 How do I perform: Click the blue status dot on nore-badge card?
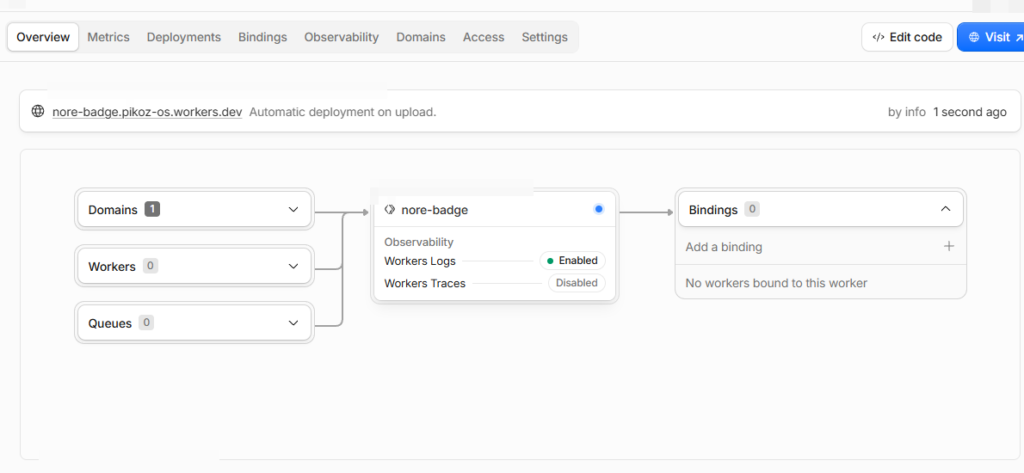pos(599,209)
